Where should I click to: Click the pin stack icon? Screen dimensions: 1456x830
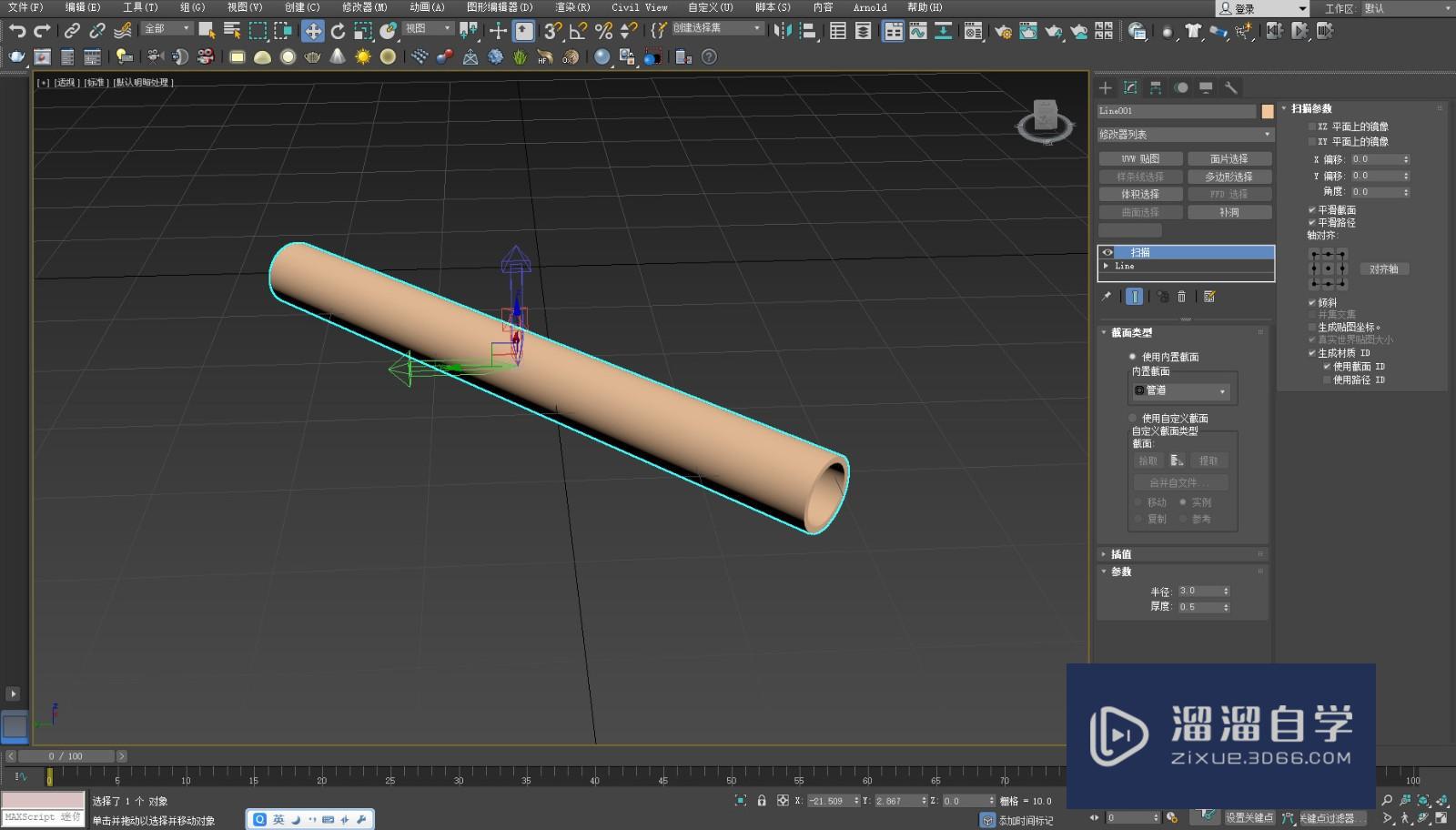pyautogui.click(x=1107, y=296)
